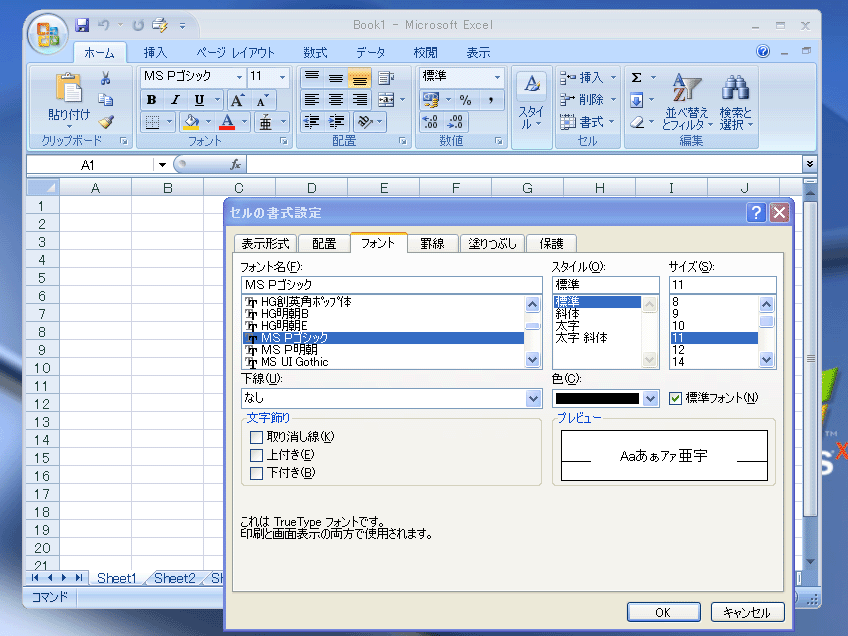Click the Italic icon in the ribbon
Screen dimensions: 848x636
(x=175, y=100)
